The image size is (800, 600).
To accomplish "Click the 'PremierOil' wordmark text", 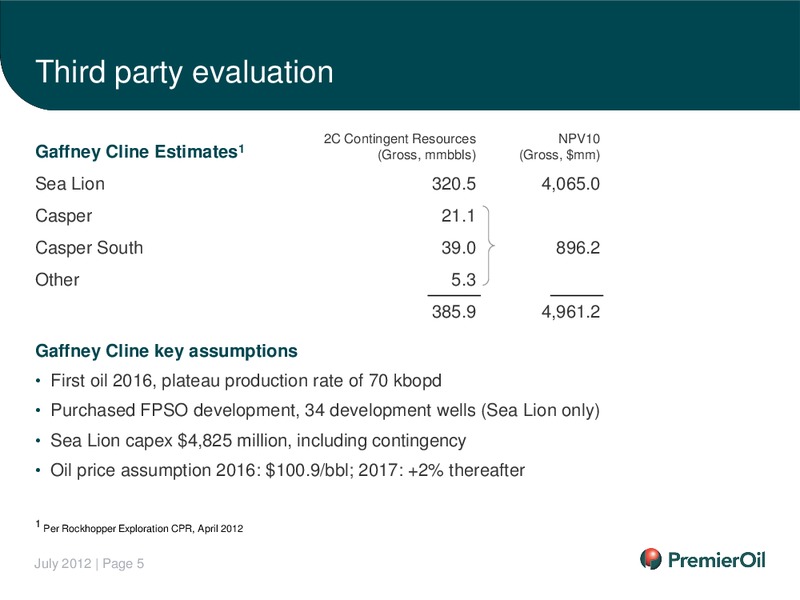I will point(717,560).
